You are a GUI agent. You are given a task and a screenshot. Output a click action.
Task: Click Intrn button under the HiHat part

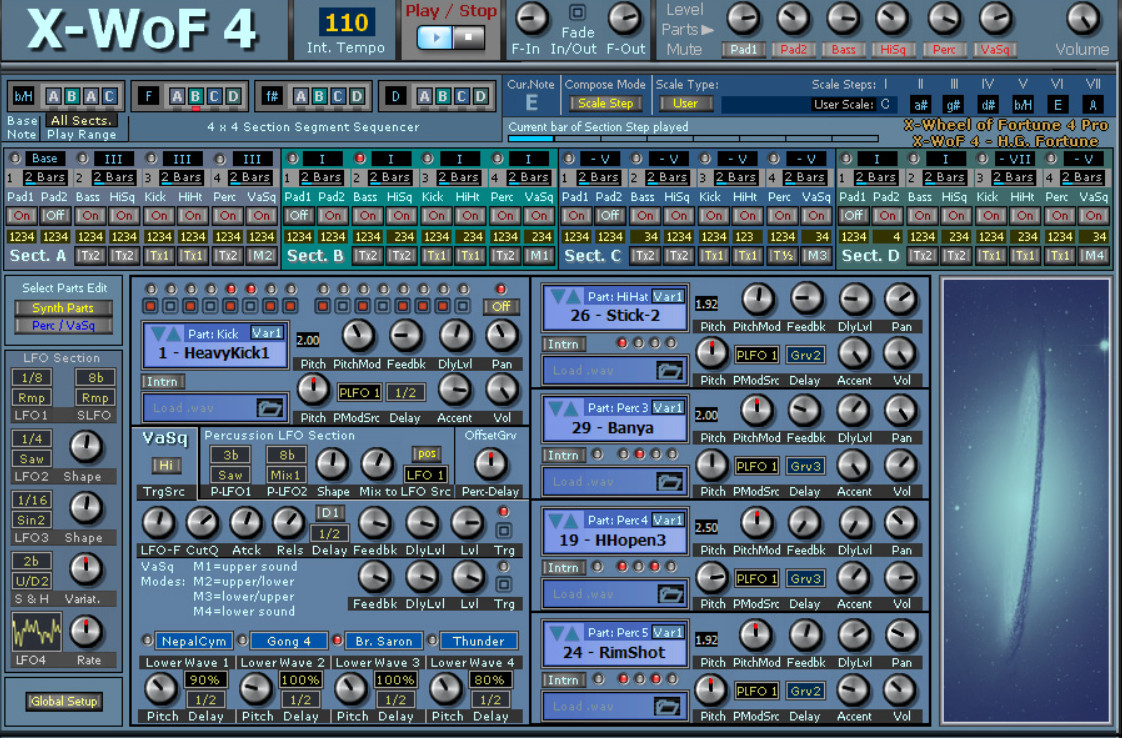[564, 344]
